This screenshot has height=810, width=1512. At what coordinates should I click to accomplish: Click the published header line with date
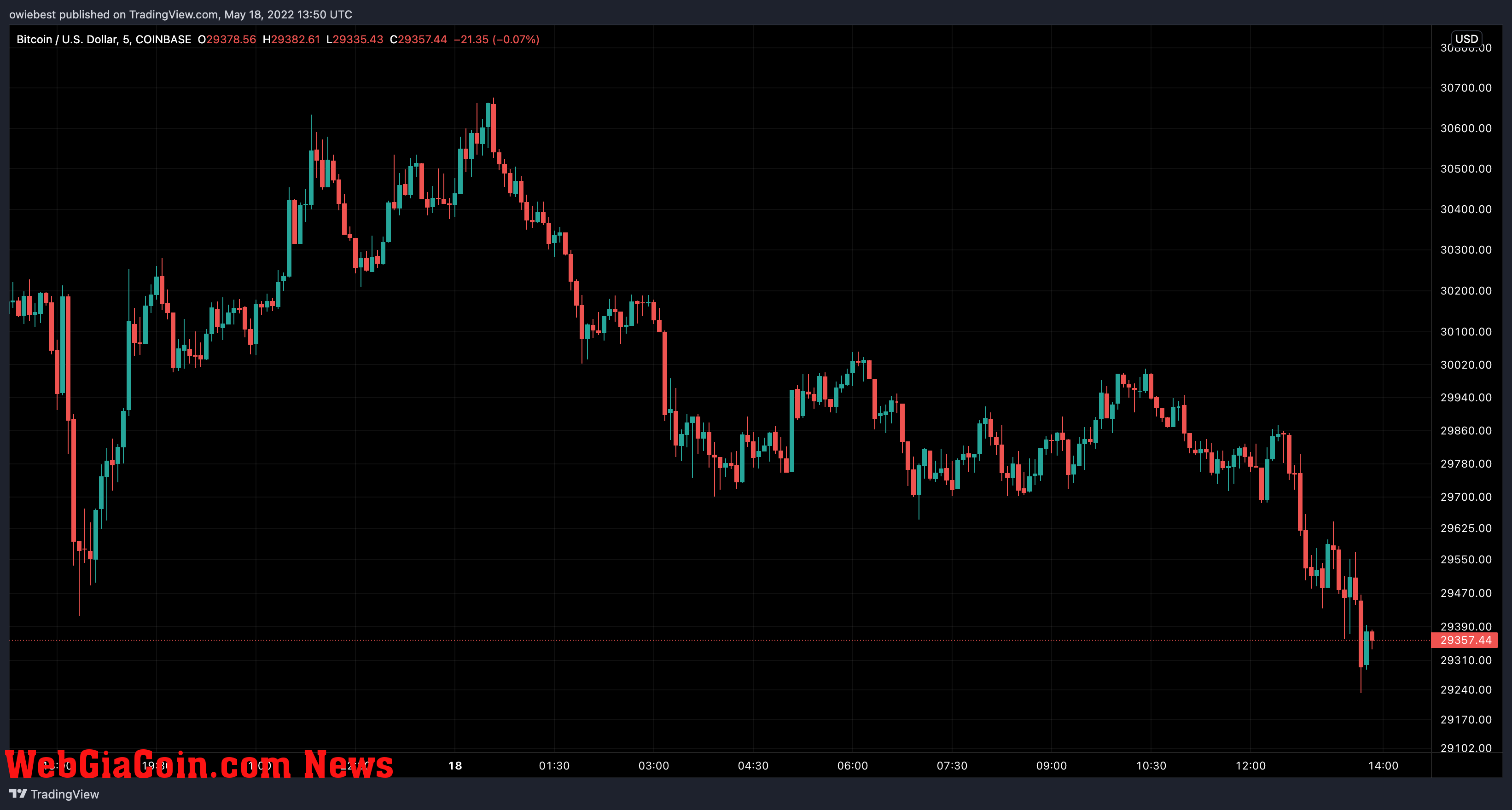181,14
